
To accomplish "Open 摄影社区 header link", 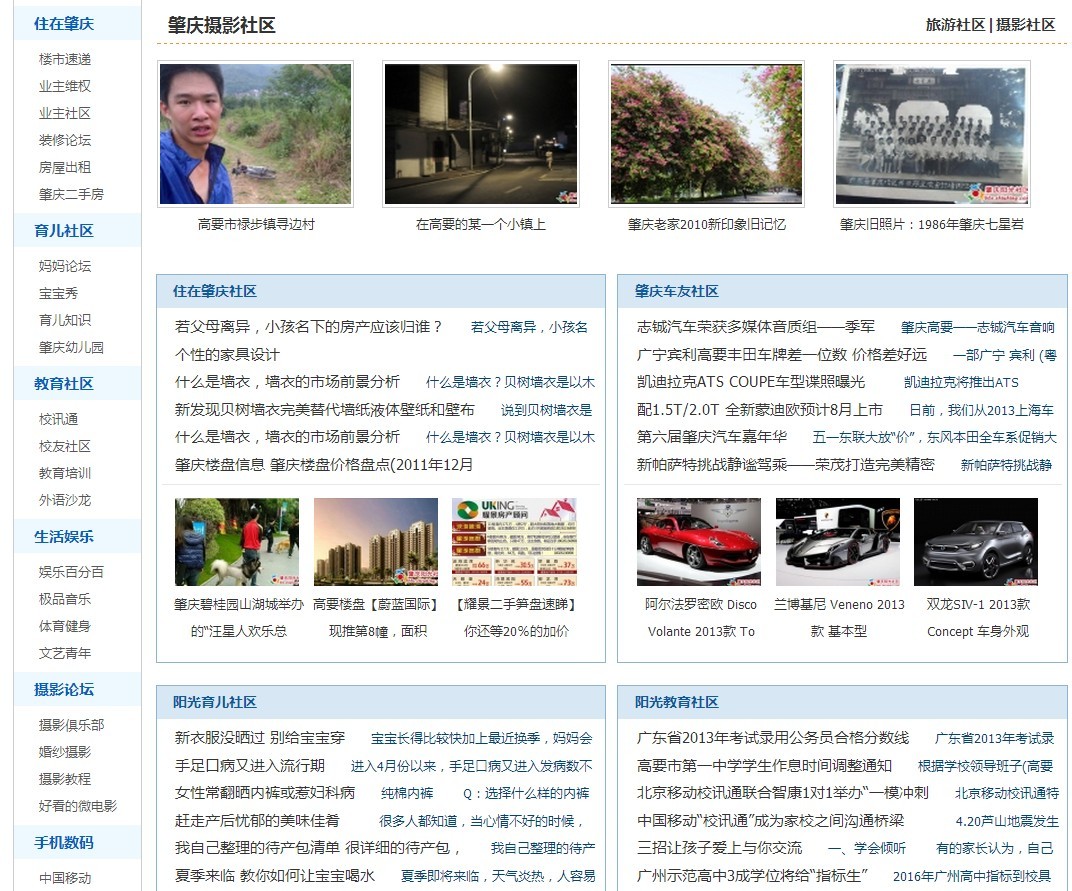I will tap(1026, 25).
